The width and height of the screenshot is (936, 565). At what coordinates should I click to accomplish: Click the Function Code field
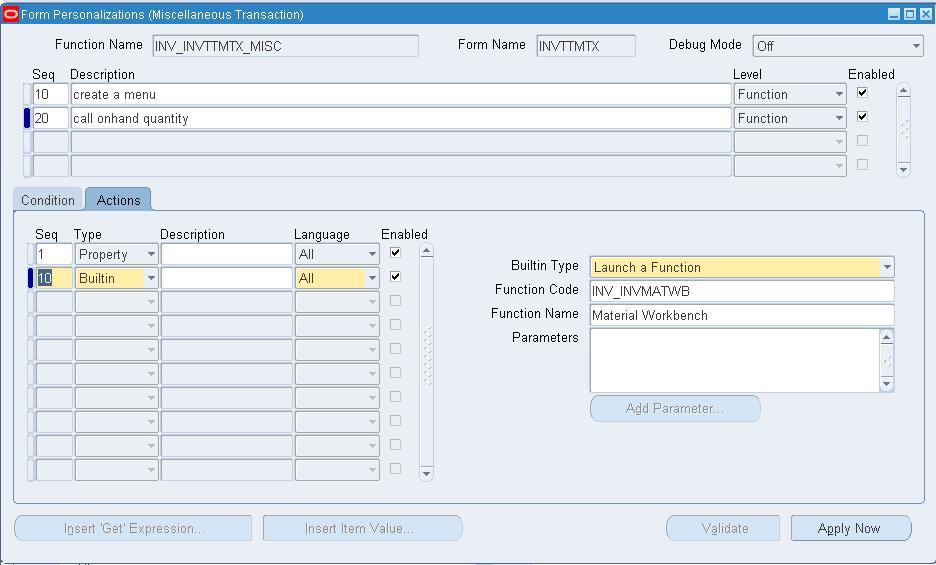point(742,291)
